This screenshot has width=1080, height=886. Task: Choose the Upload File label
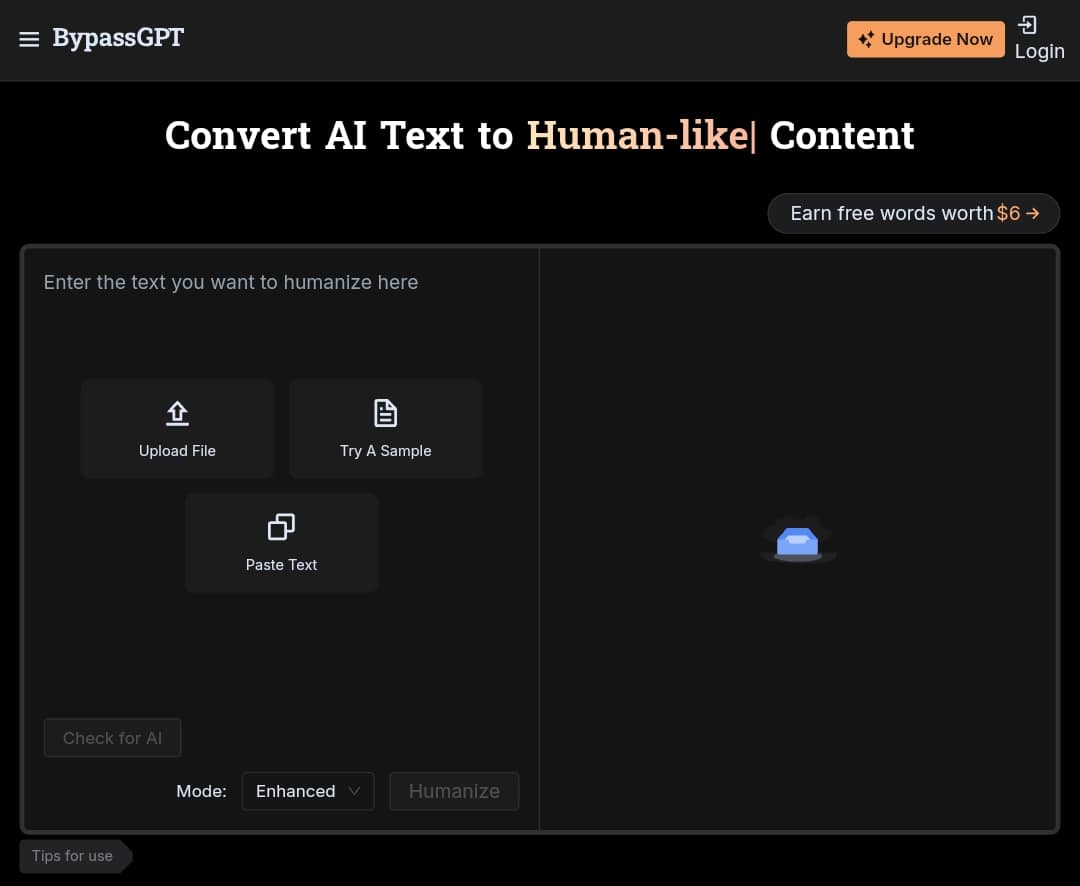[177, 451]
